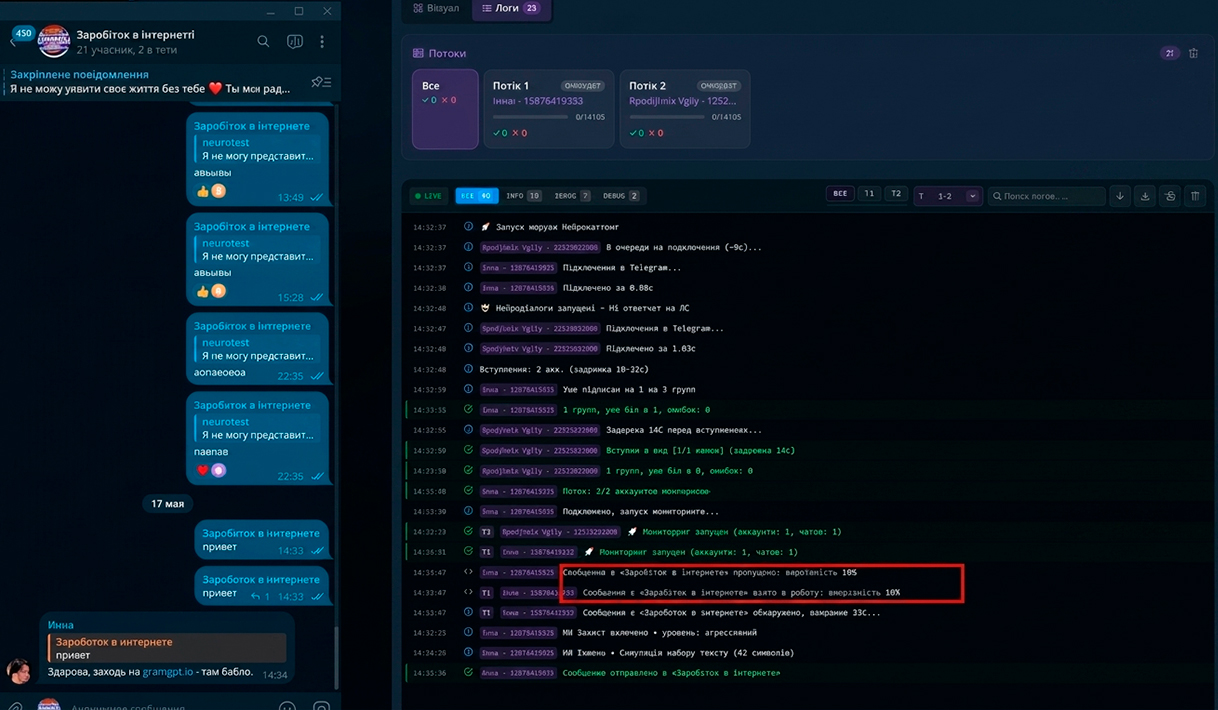1218x710 pixels.
Task: Select the Все streams card
Action: point(445,110)
